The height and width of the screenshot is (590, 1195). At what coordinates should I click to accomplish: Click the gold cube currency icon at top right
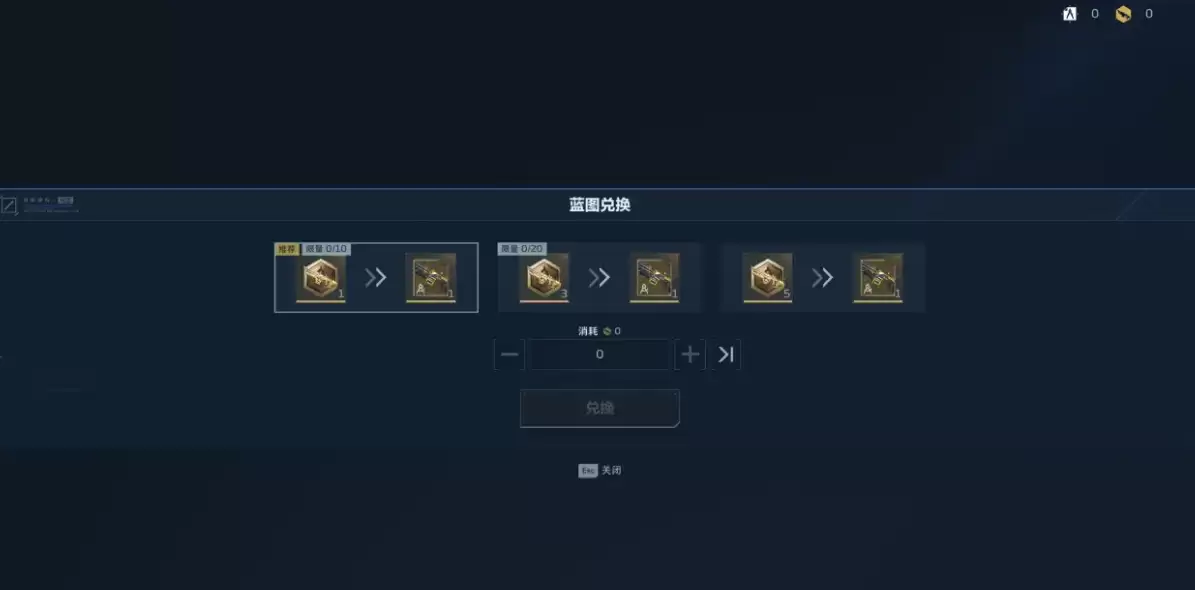pyautogui.click(x=1123, y=14)
